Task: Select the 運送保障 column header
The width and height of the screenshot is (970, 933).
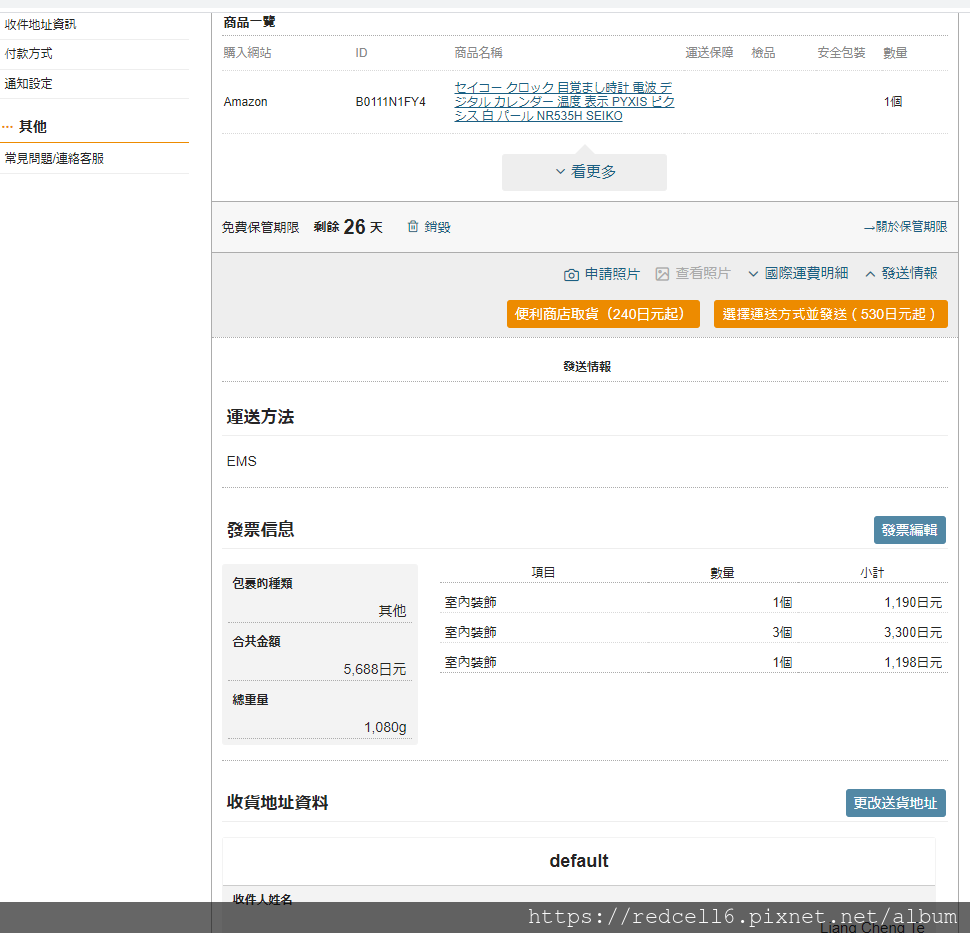Action: tap(710, 53)
